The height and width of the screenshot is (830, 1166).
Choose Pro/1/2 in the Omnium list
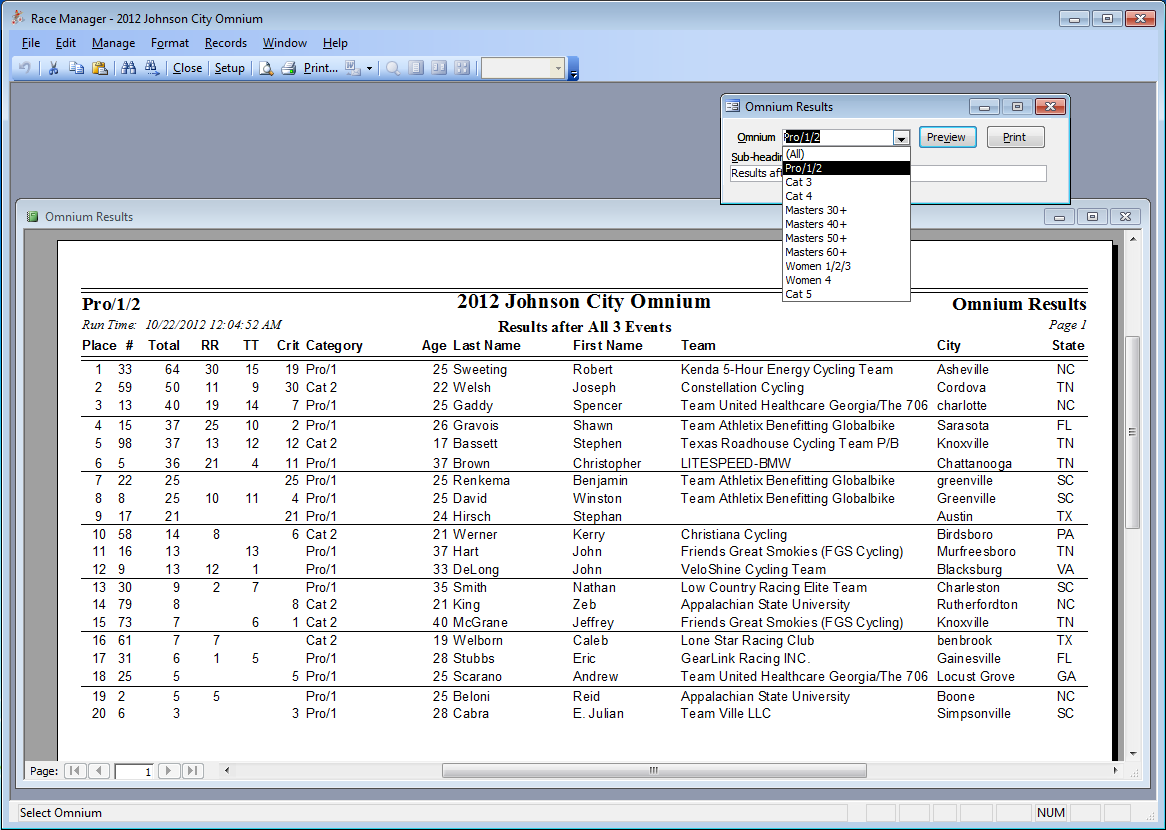click(x=846, y=168)
